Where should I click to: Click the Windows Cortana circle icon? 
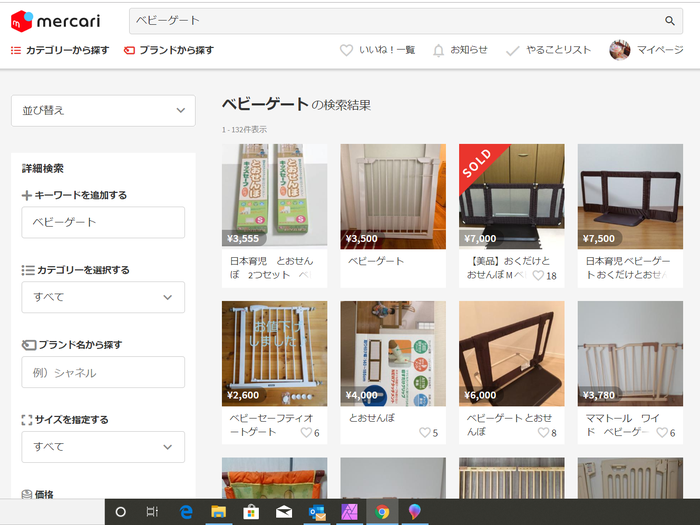(121, 512)
